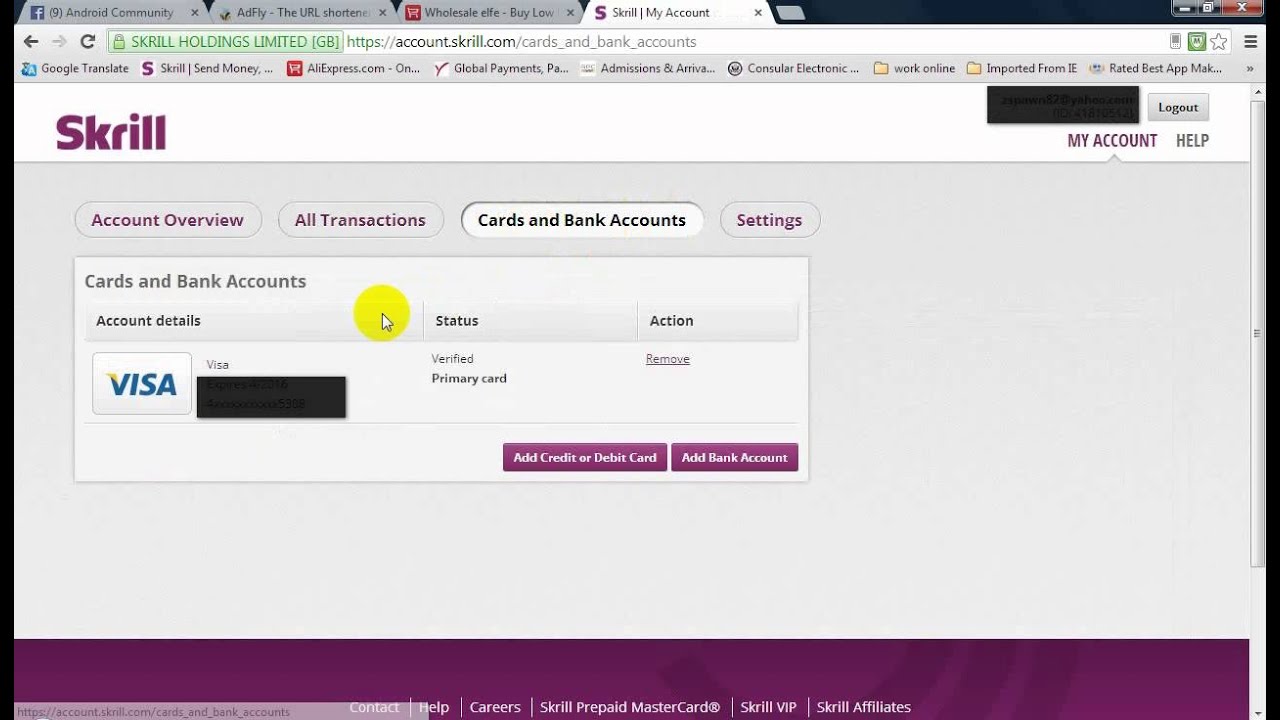1280x720 pixels.
Task: Click the Primary card label
Action: pos(469,378)
